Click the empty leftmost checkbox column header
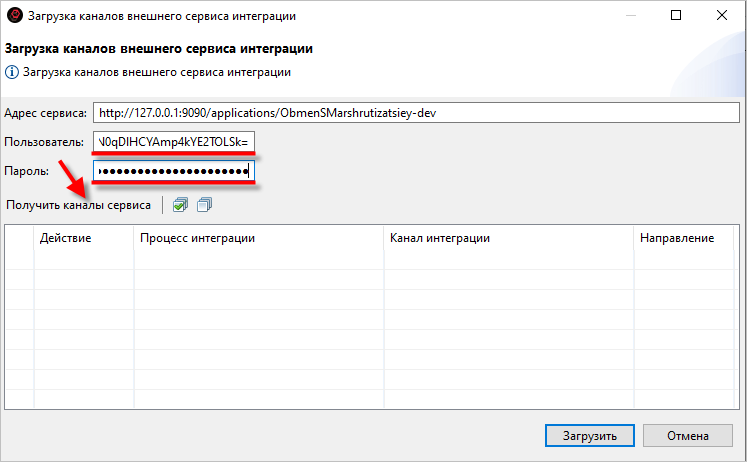 20,238
